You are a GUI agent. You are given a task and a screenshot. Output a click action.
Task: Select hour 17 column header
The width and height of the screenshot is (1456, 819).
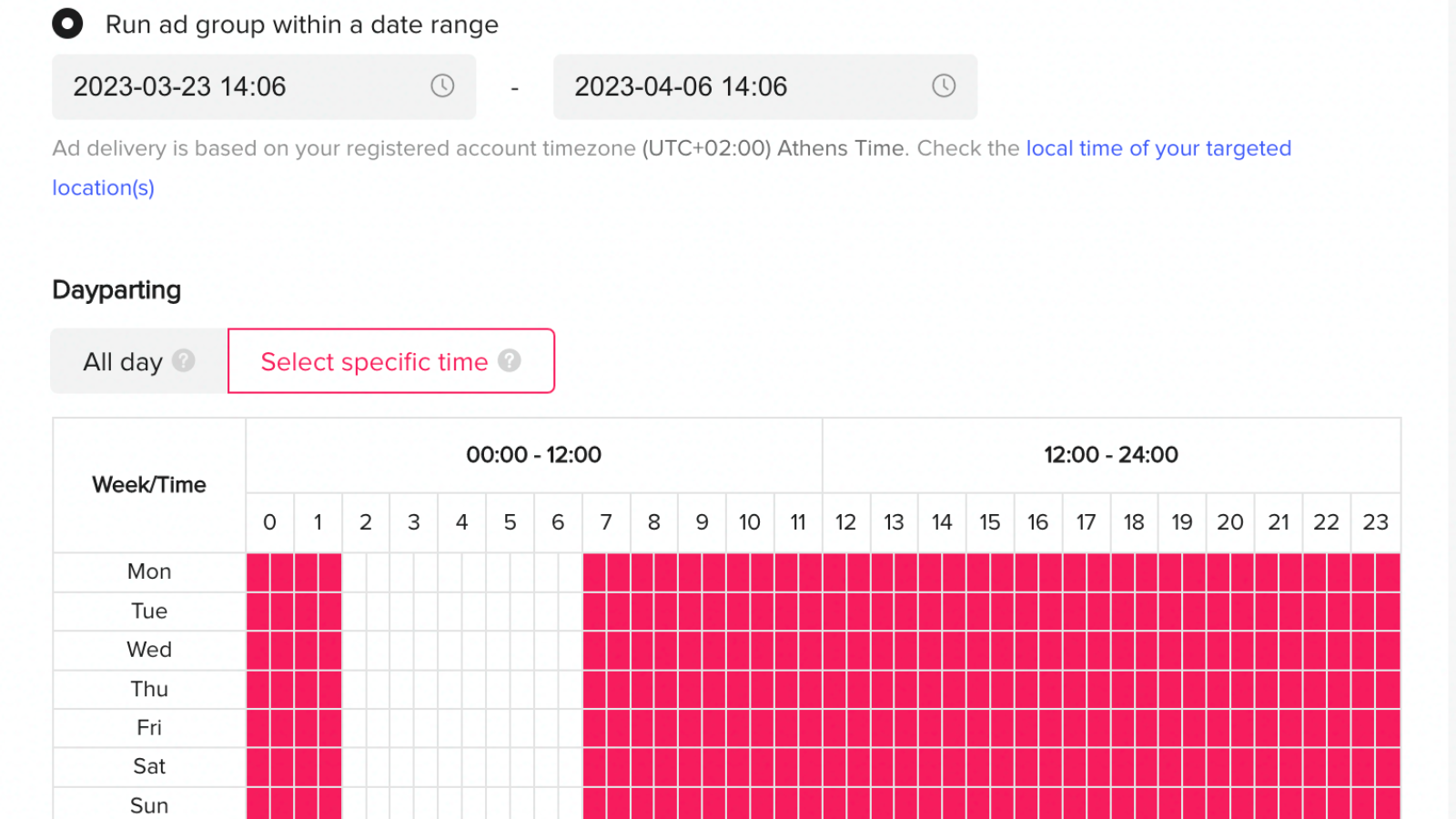[1087, 522]
